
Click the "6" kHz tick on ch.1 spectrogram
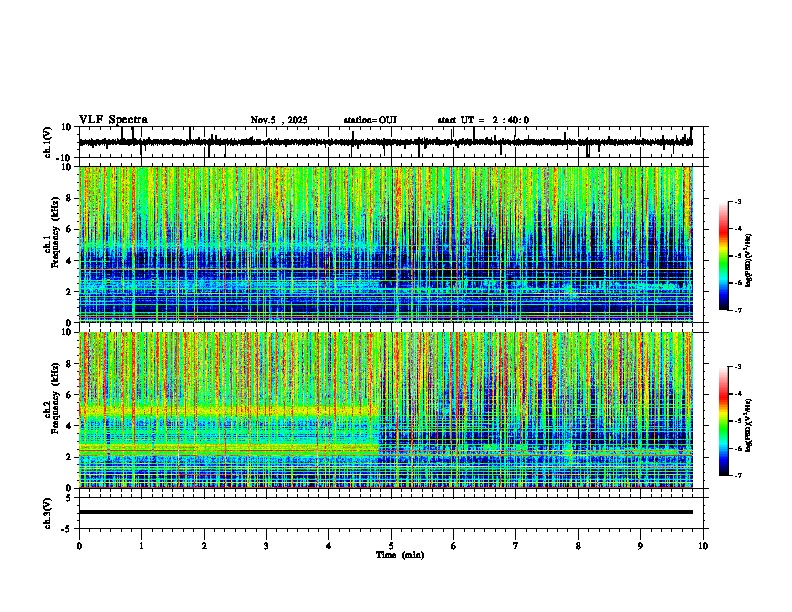[x=71, y=229]
